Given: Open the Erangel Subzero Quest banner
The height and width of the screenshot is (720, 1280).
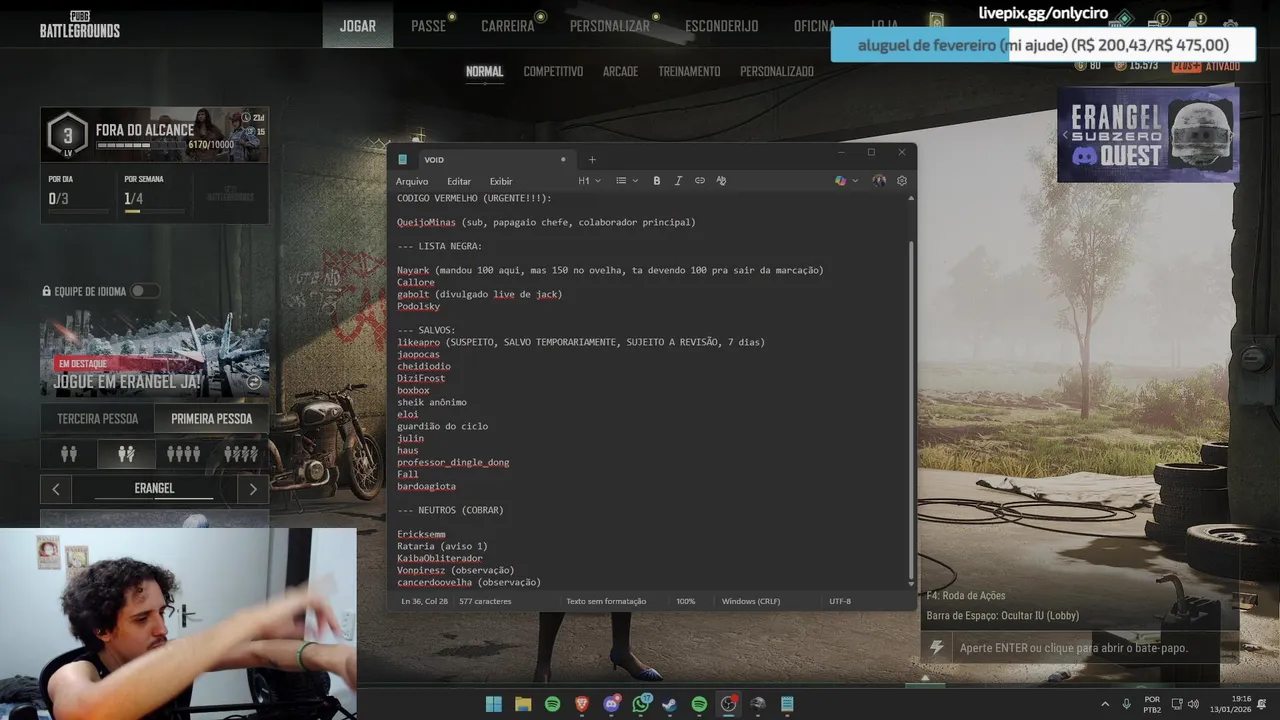Looking at the screenshot, I should [x=1148, y=134].
